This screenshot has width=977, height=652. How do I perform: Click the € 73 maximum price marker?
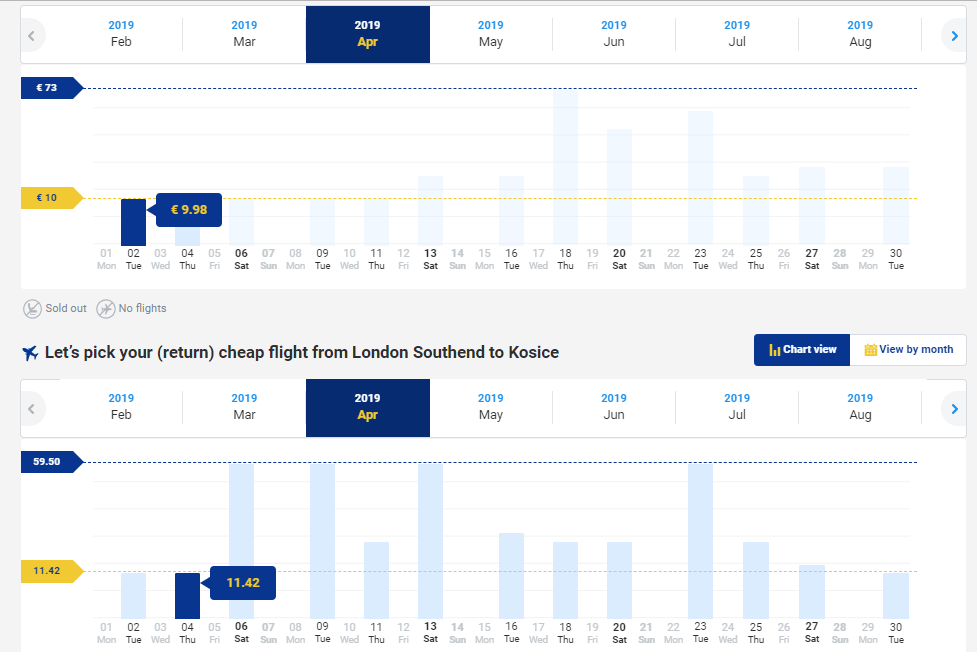[x=48, y=88]
